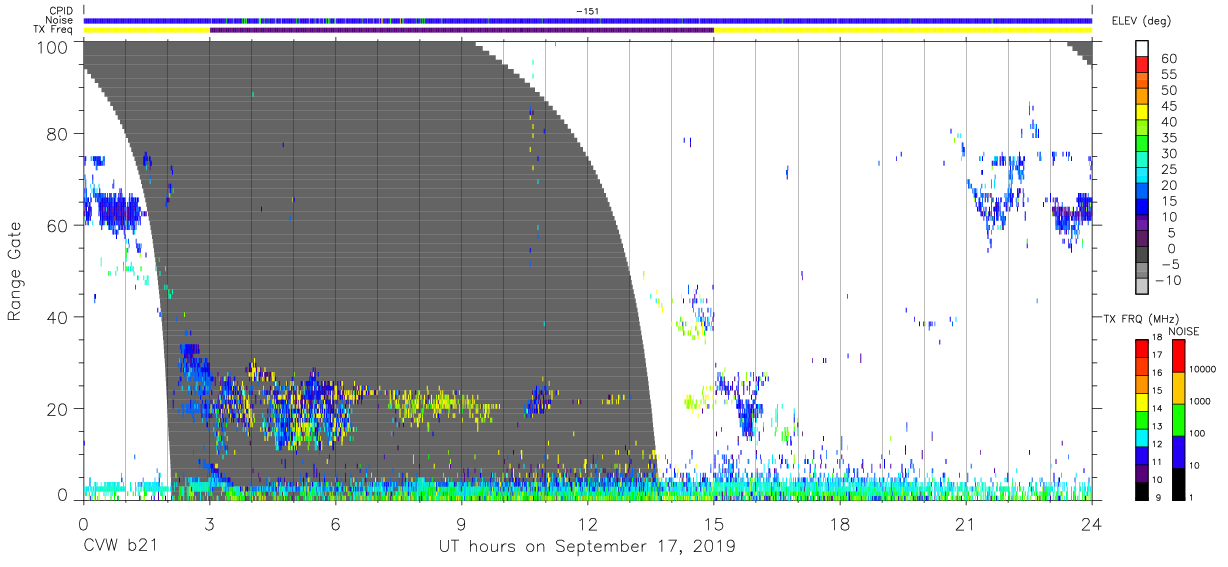Image resolution: width=1228 pixels, height=567 pixels.
Task: Click the y-axis 40 range gate tick label
Action: 57,317
